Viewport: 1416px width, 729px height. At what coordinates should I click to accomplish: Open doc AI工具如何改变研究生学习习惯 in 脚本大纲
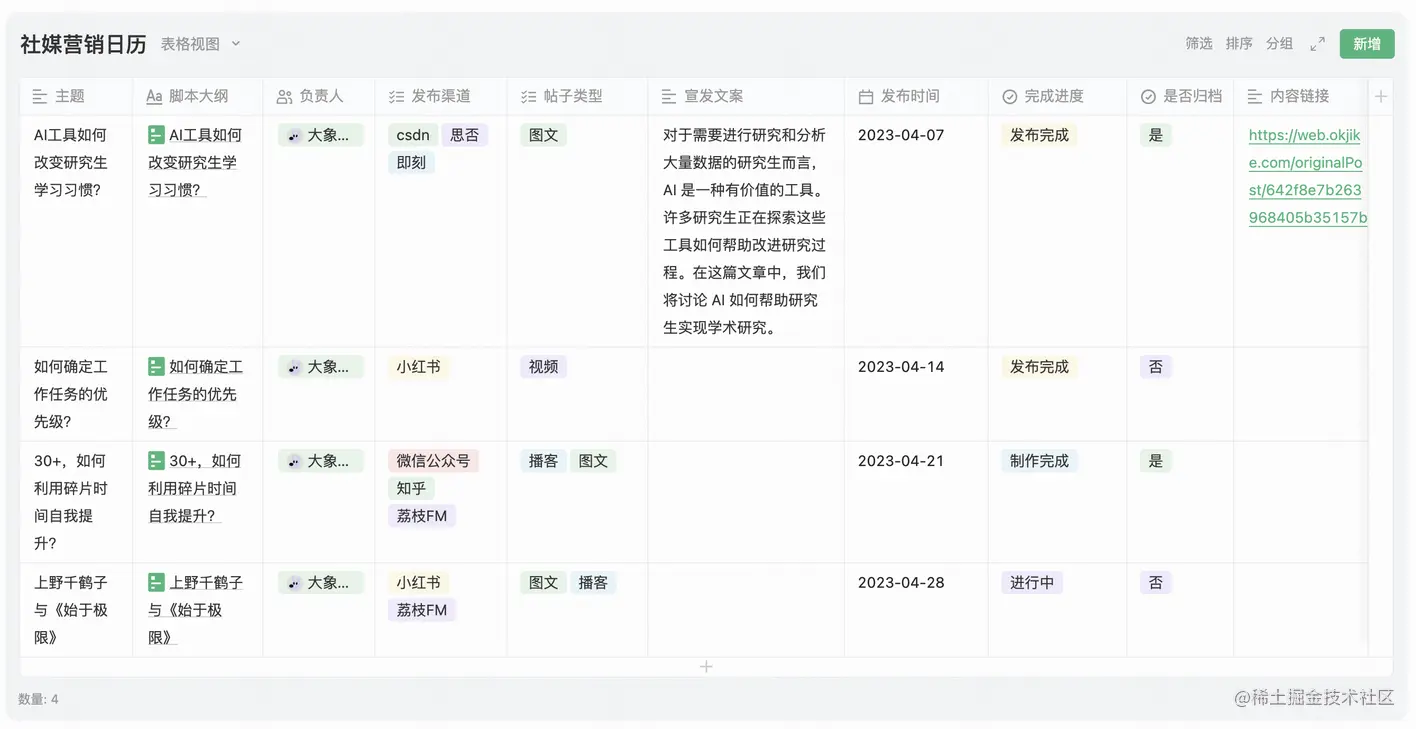click(196, 162)
